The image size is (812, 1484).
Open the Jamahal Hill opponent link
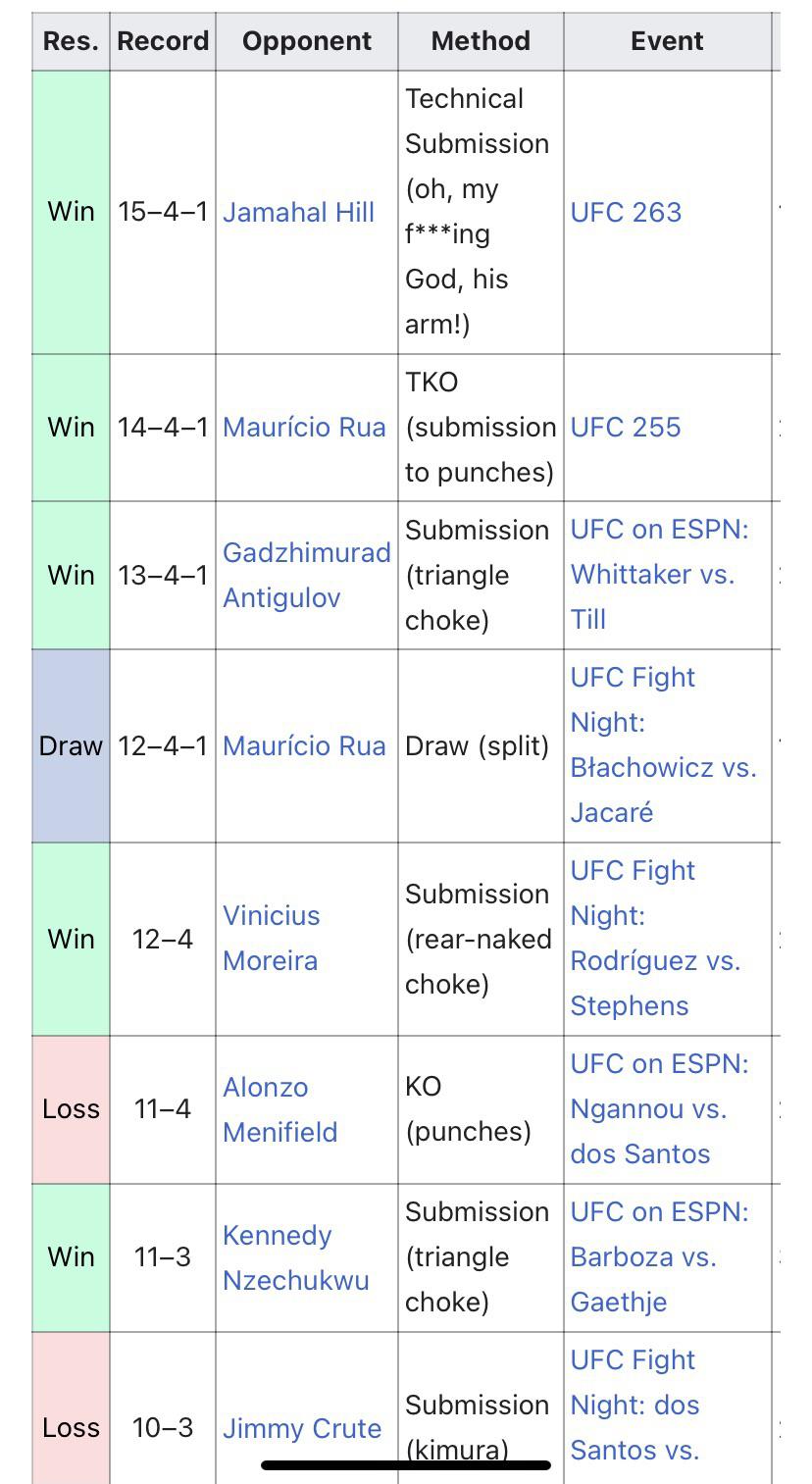tap(298, 212)
